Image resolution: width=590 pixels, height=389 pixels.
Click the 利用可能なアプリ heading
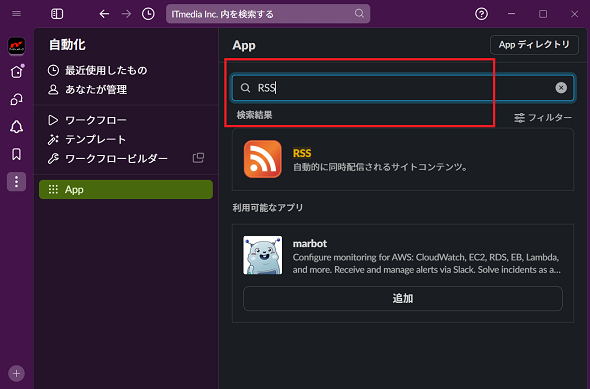(x=268, y=208)
